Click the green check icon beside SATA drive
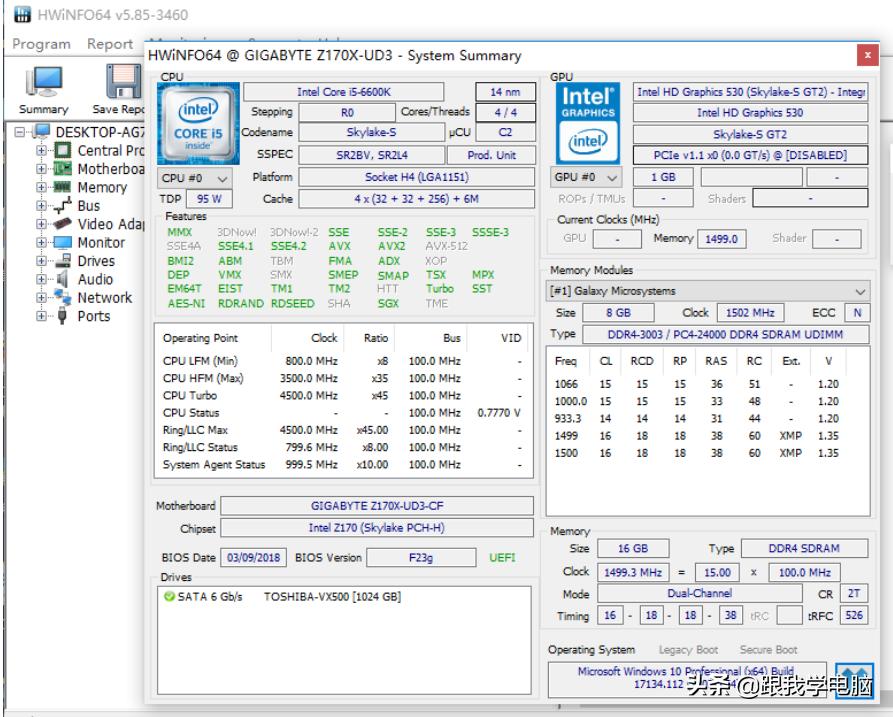This screenshot has height=717, width=893. point(169,597)
